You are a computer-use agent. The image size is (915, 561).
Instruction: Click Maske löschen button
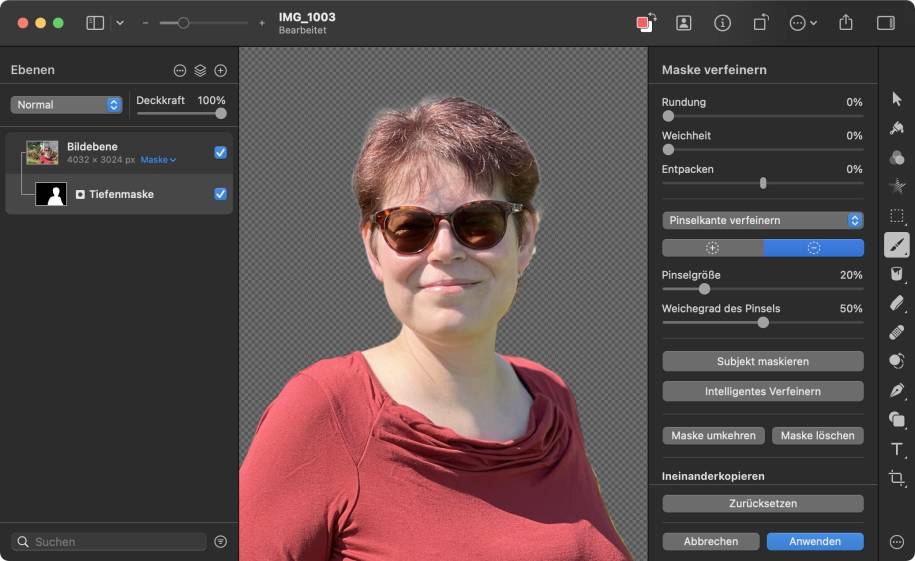tap(818, 435)
